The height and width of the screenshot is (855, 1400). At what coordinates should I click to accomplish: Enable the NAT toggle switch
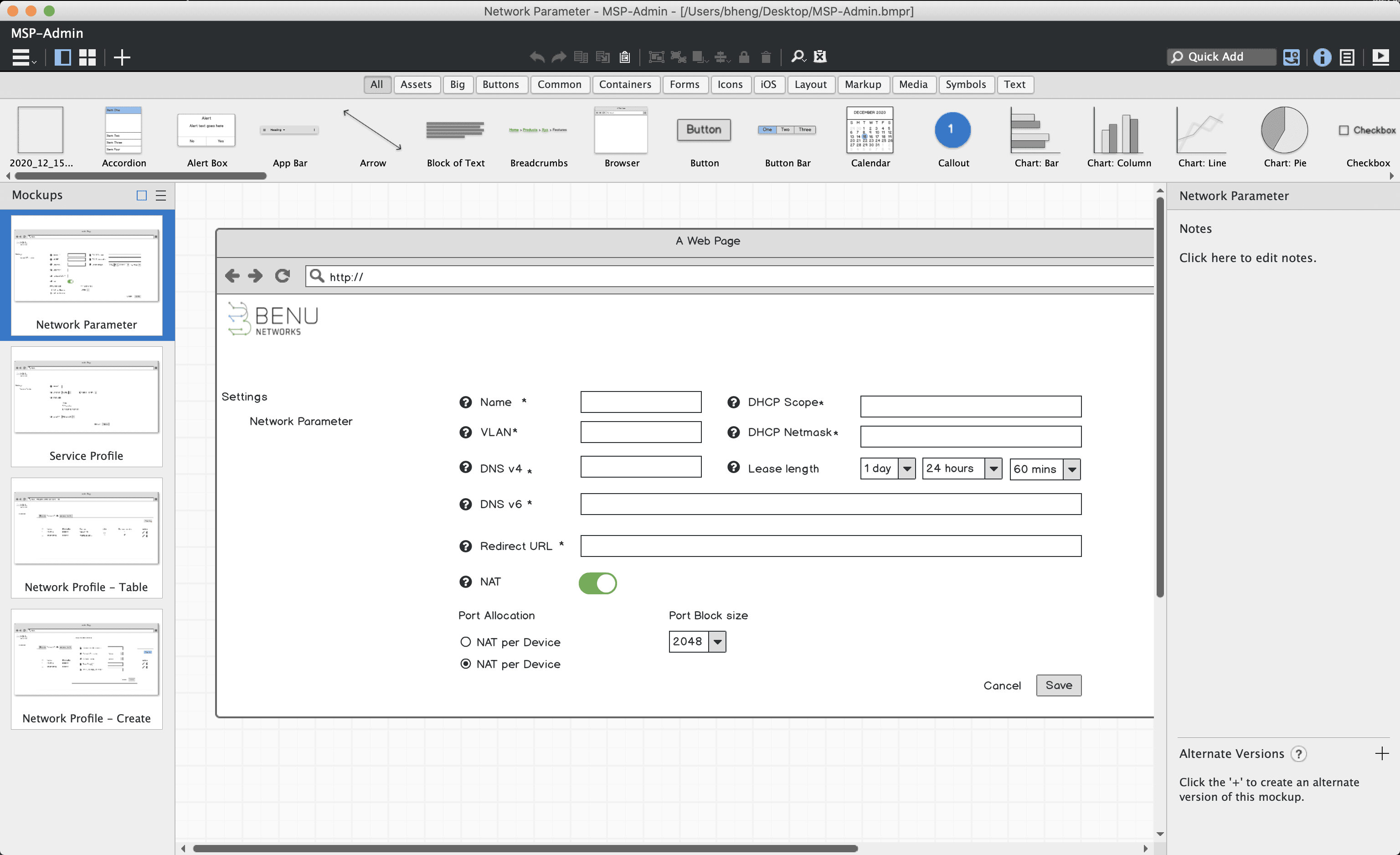(597, 583)
